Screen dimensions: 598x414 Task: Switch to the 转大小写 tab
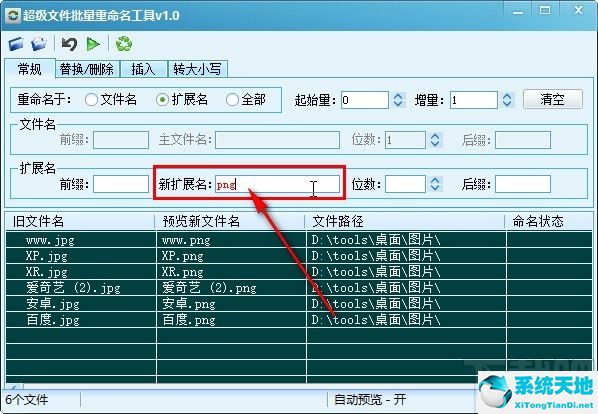point(198,69)
